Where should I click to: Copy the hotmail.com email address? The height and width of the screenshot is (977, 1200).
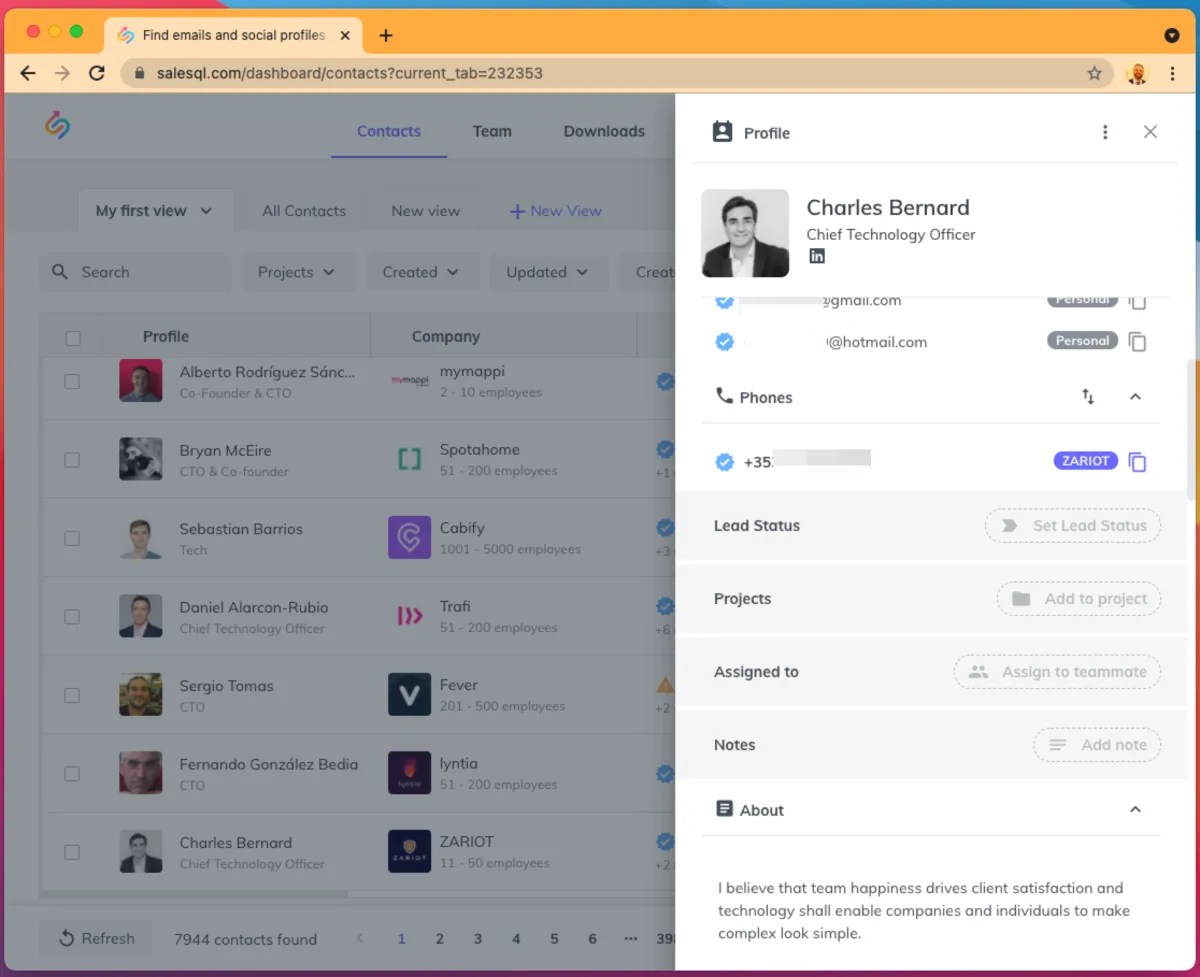click(1137, 342)
